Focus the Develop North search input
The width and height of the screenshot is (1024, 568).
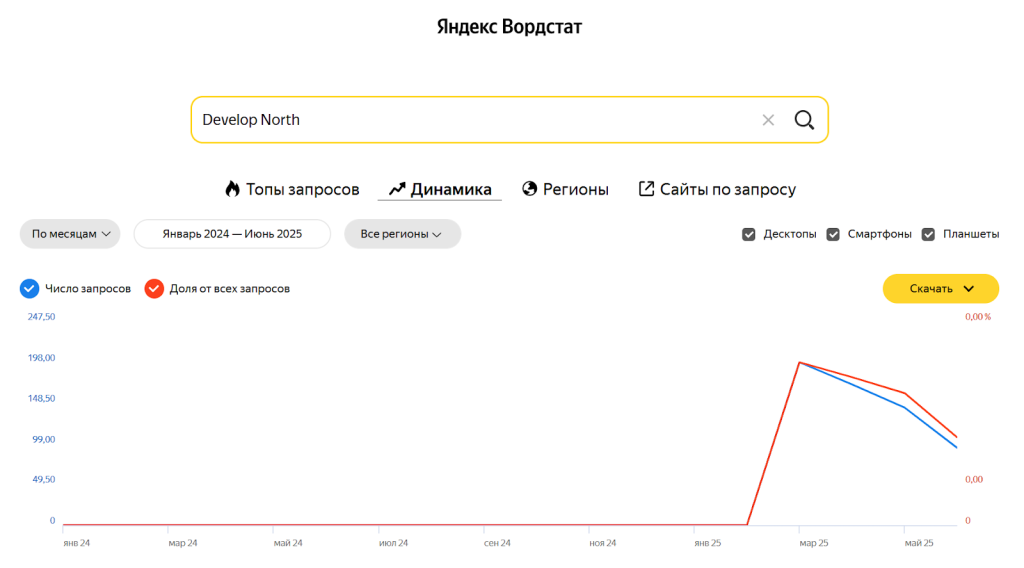point(470,120)
